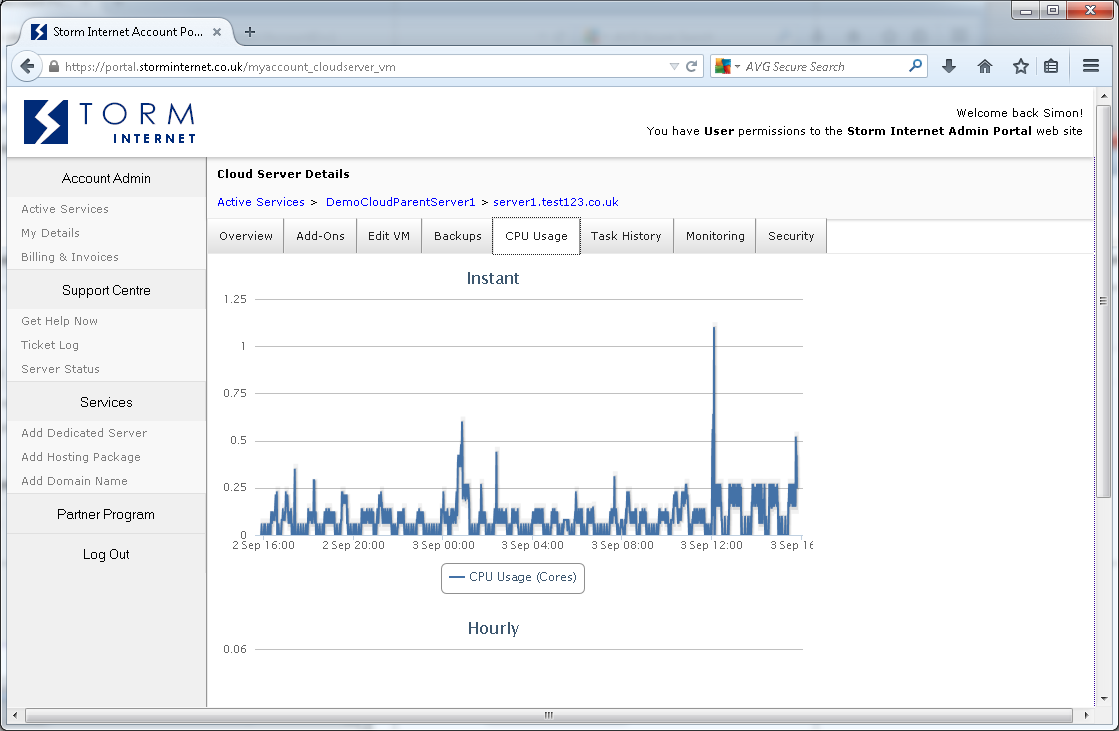Go to the browser home page
Image resolution: width=1119 pixels, height=731 pixels.
[984, 65]
